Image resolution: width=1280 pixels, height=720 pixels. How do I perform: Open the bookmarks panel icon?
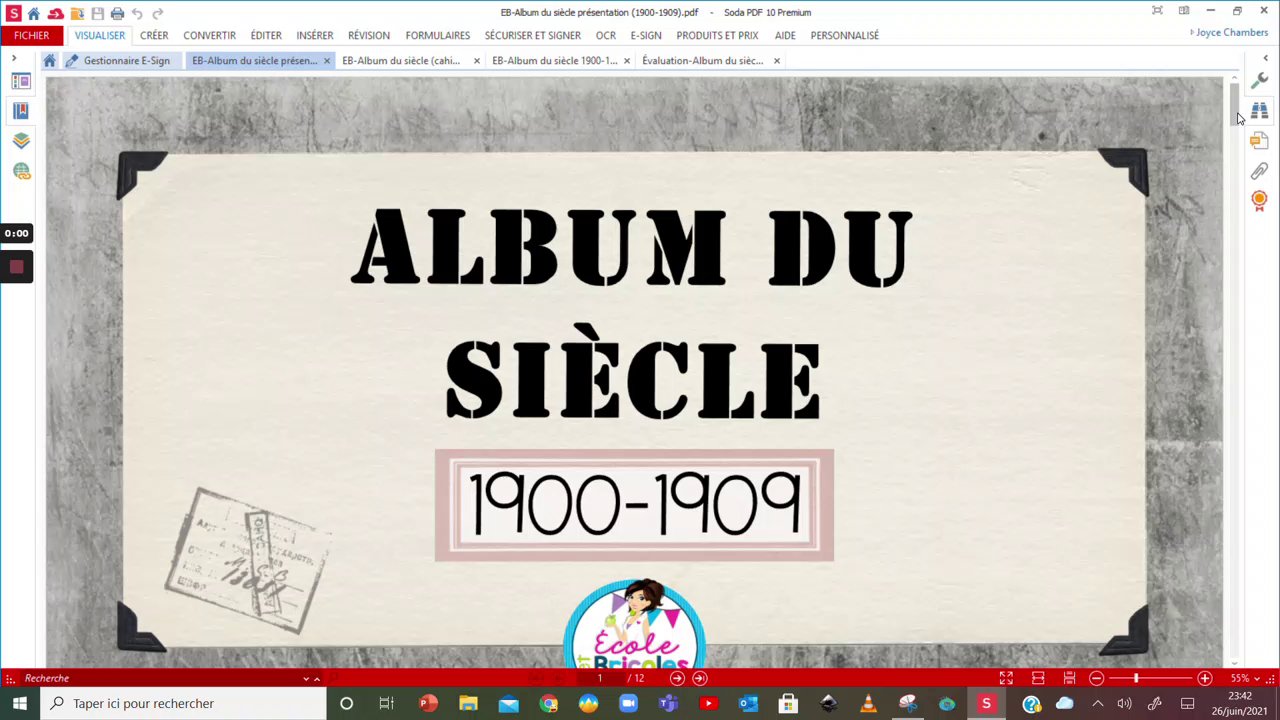coord(21,111)
